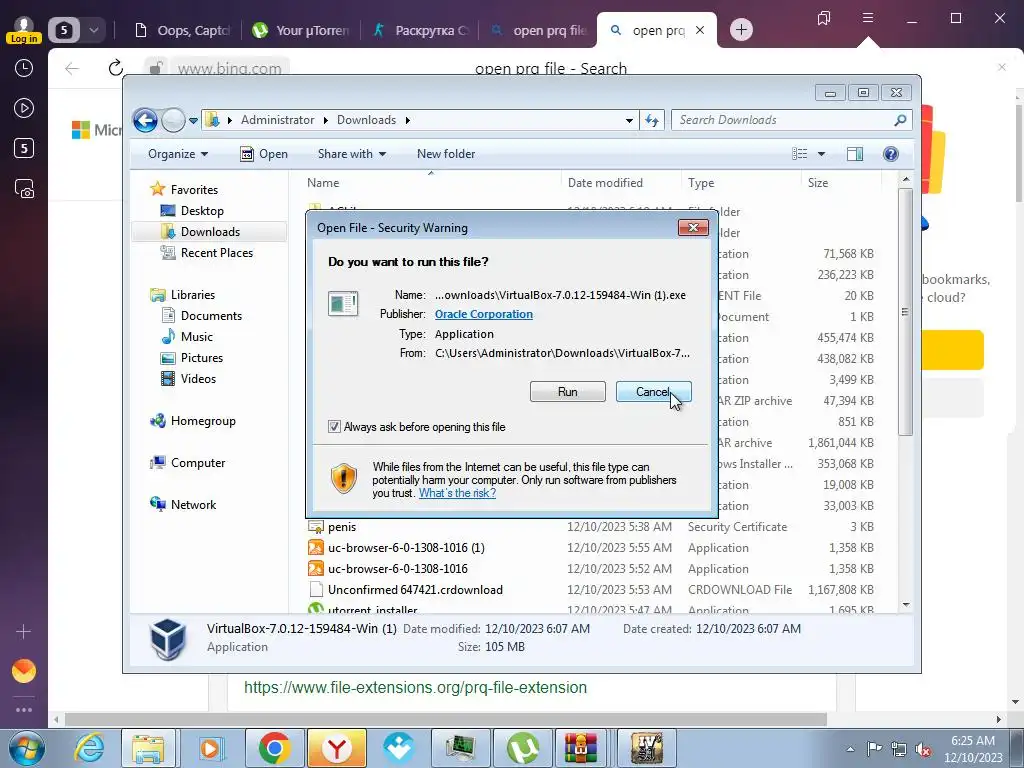Open the Videos library
1024x768 pixels.
[x=198, y=379]
